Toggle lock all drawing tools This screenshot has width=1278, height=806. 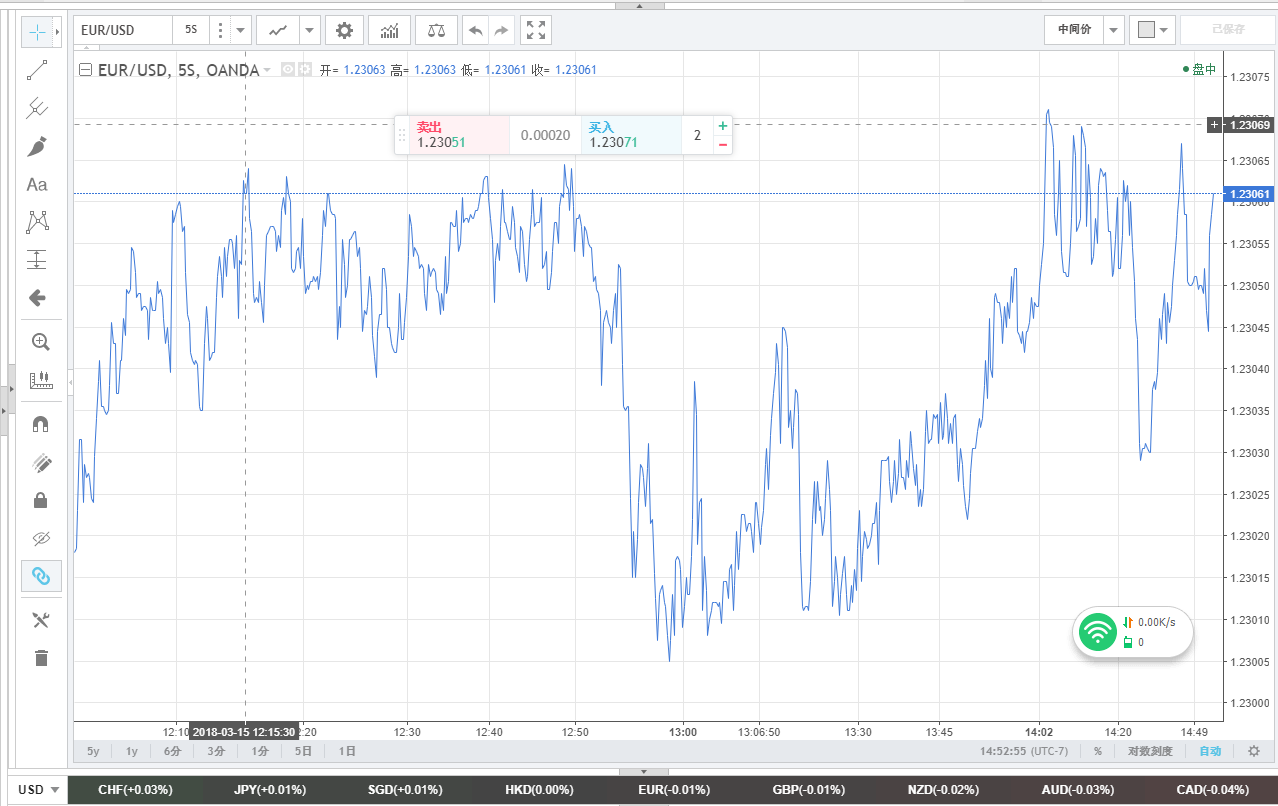[x=41, y=500]
